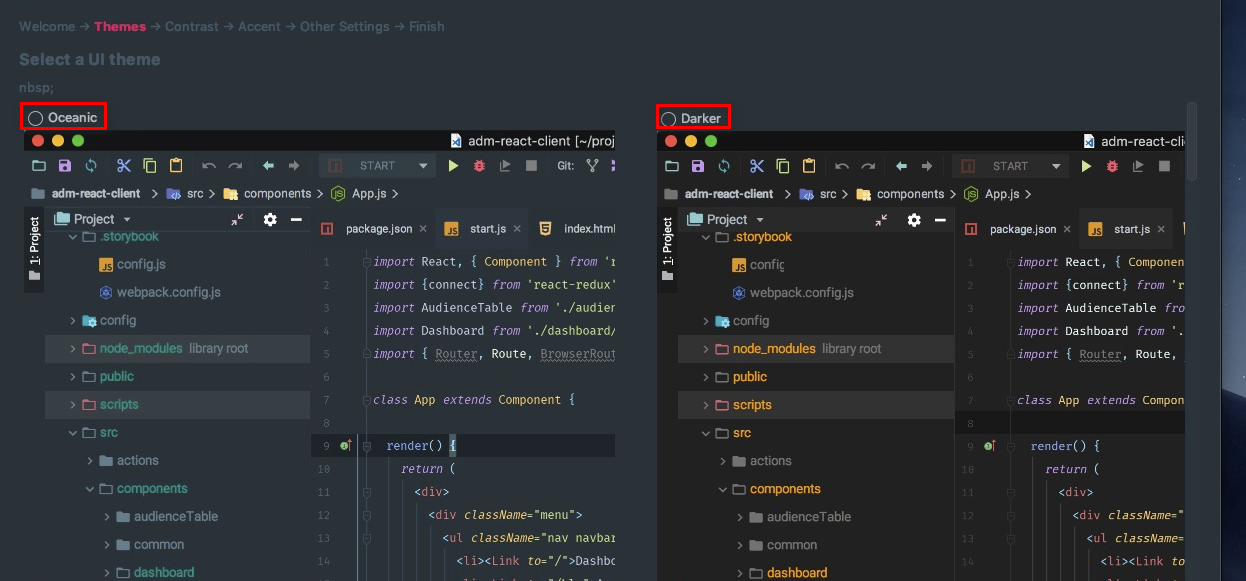
Task: Collapse components folder chevron in Darker preview
Action: click(x=723, y=489)
